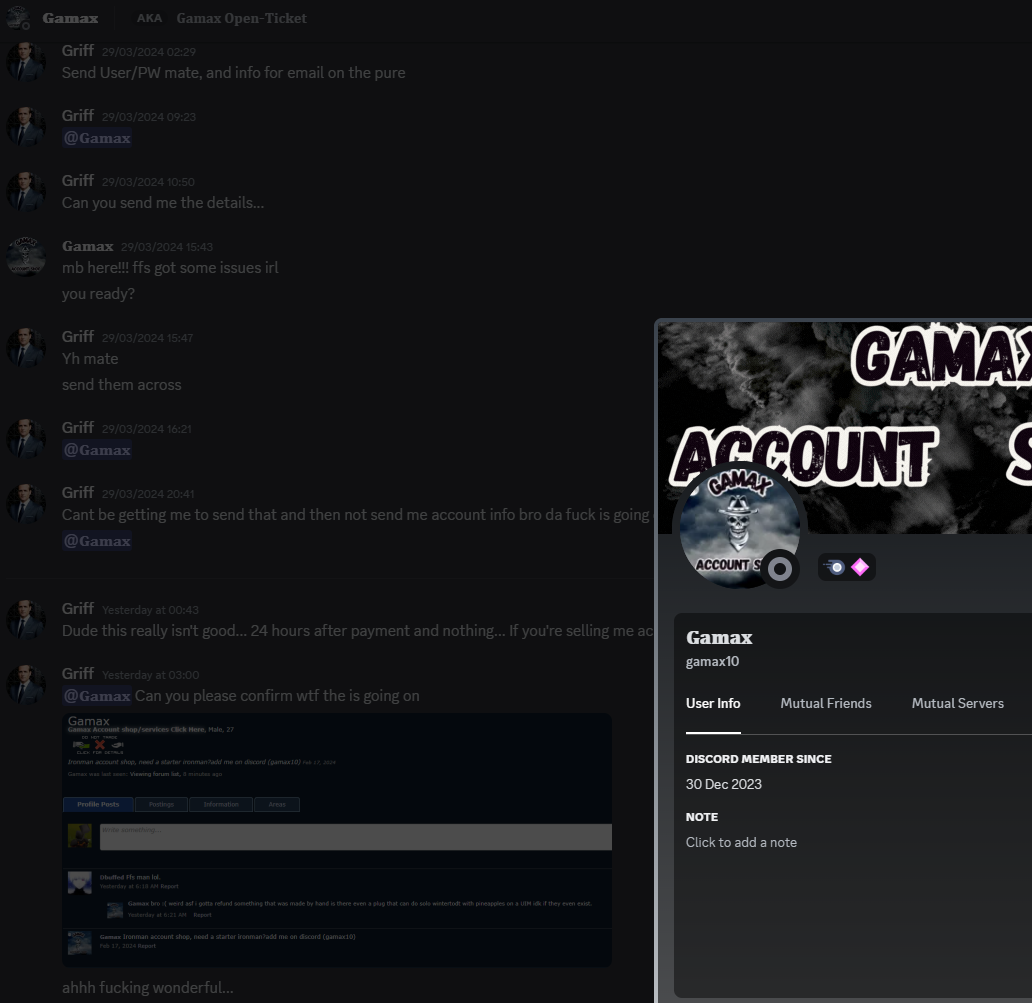1032x1003 pixels.
Task: Click text 'Can you please confirm wtf the is going on'
Action: point(277,696)
